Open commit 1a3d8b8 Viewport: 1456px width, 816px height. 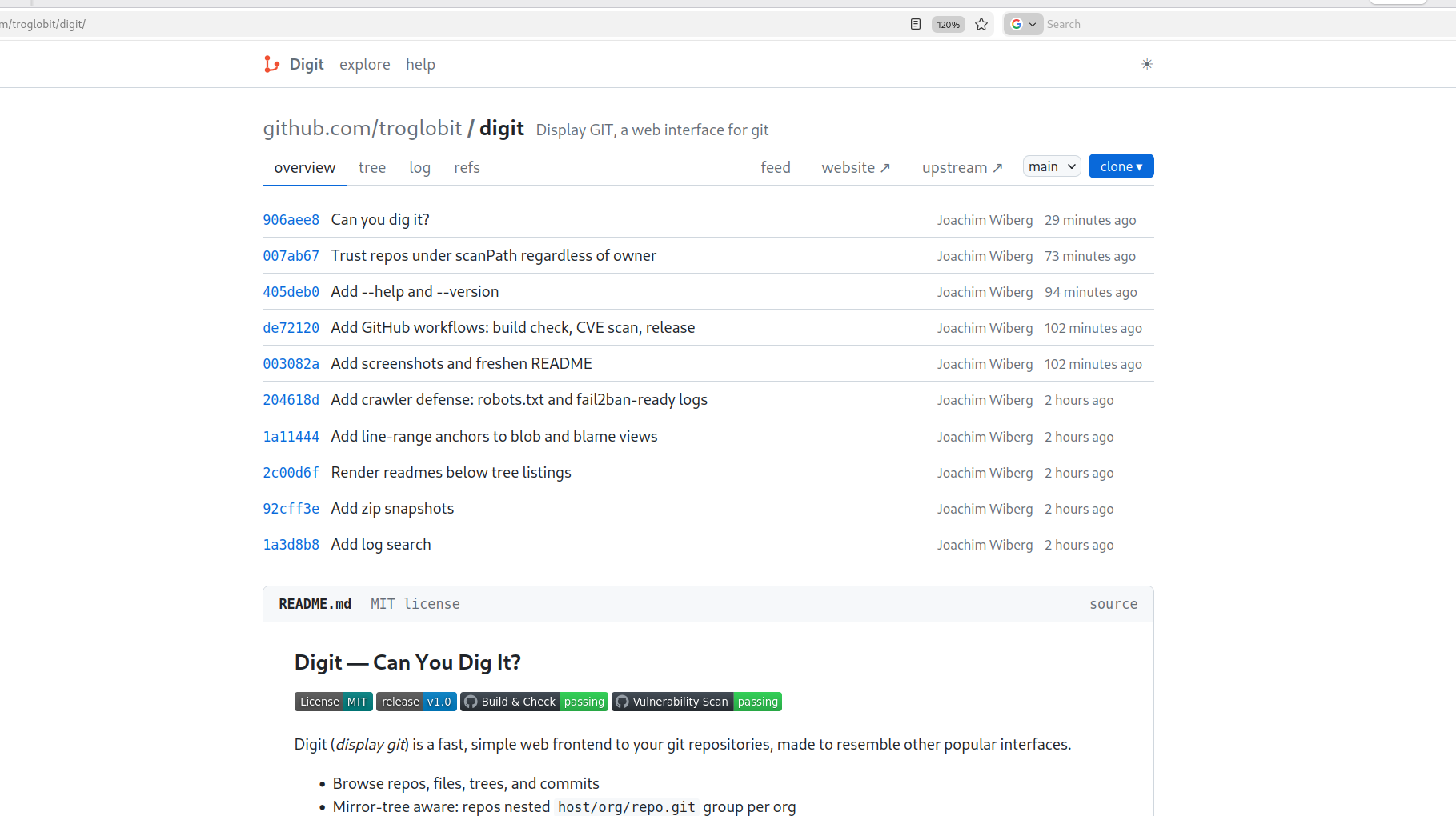tap(291, 545)
